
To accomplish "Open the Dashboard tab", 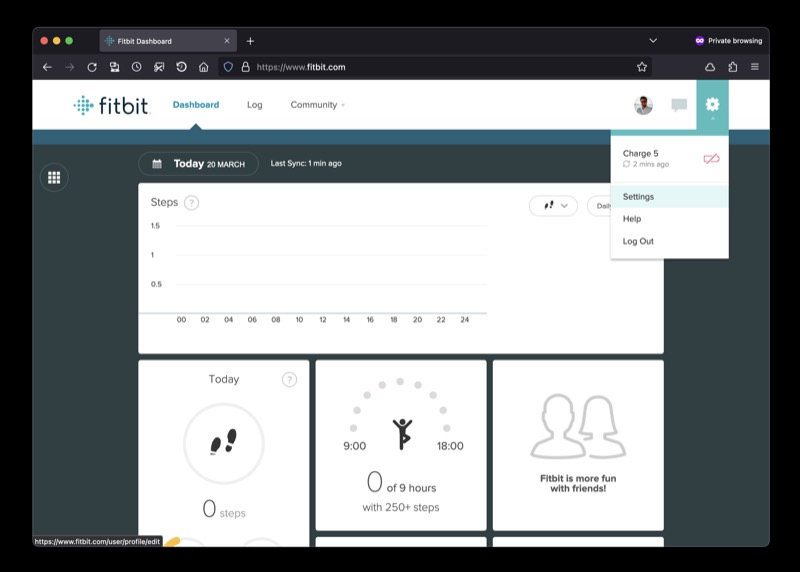I will point(195,105).
